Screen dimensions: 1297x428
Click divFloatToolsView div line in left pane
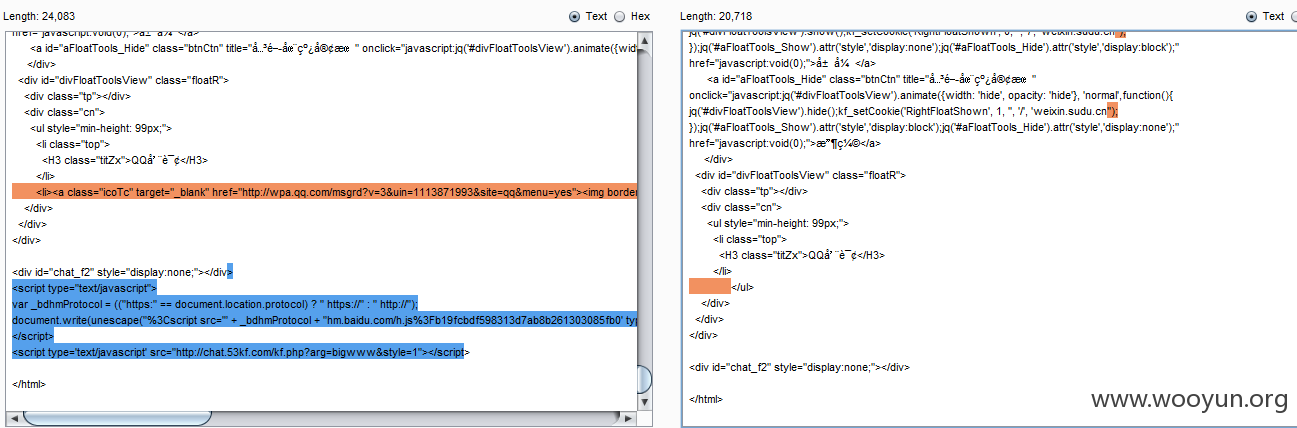coord(123,79)
